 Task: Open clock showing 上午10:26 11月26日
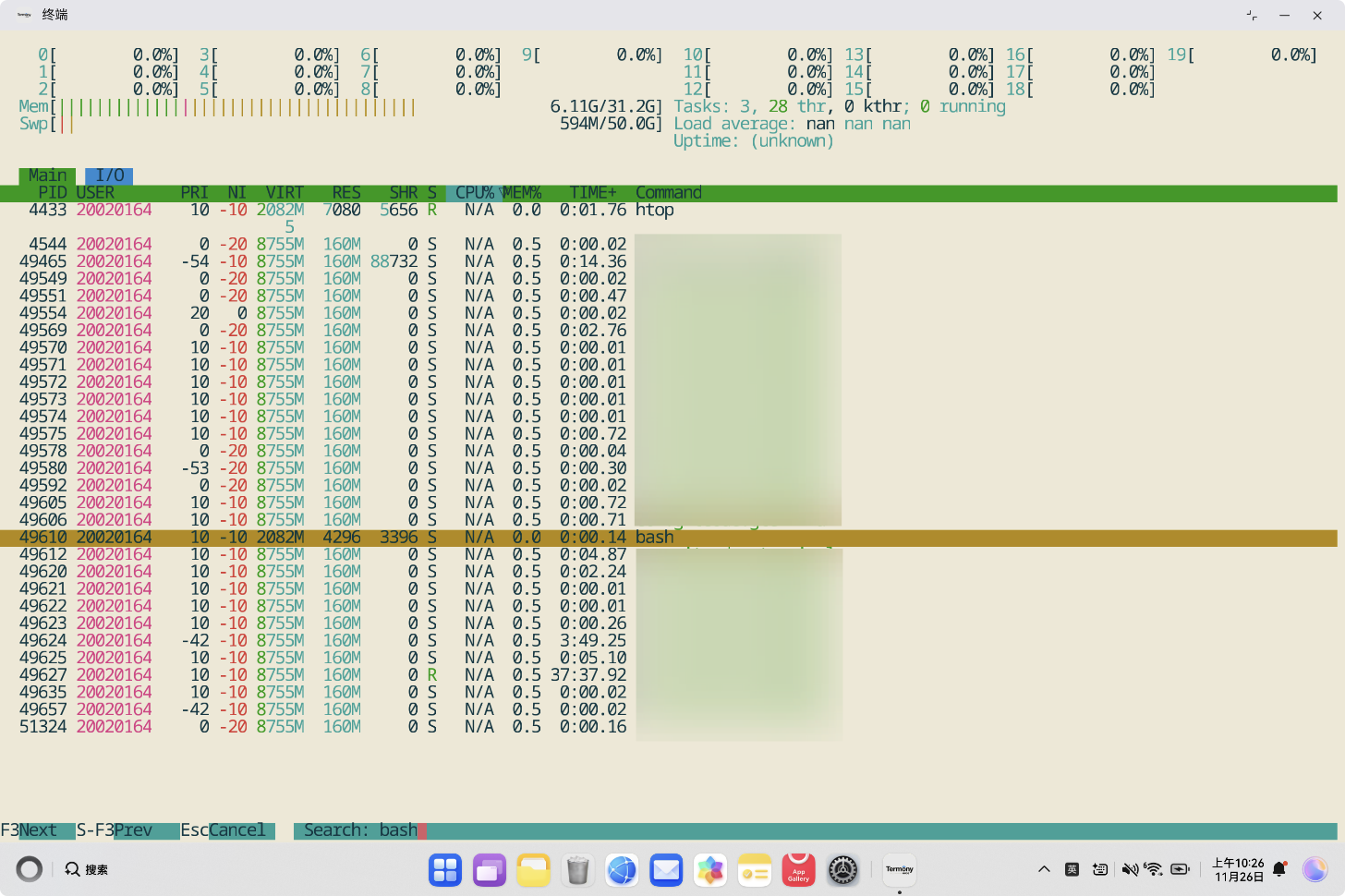coord(1238,870)
